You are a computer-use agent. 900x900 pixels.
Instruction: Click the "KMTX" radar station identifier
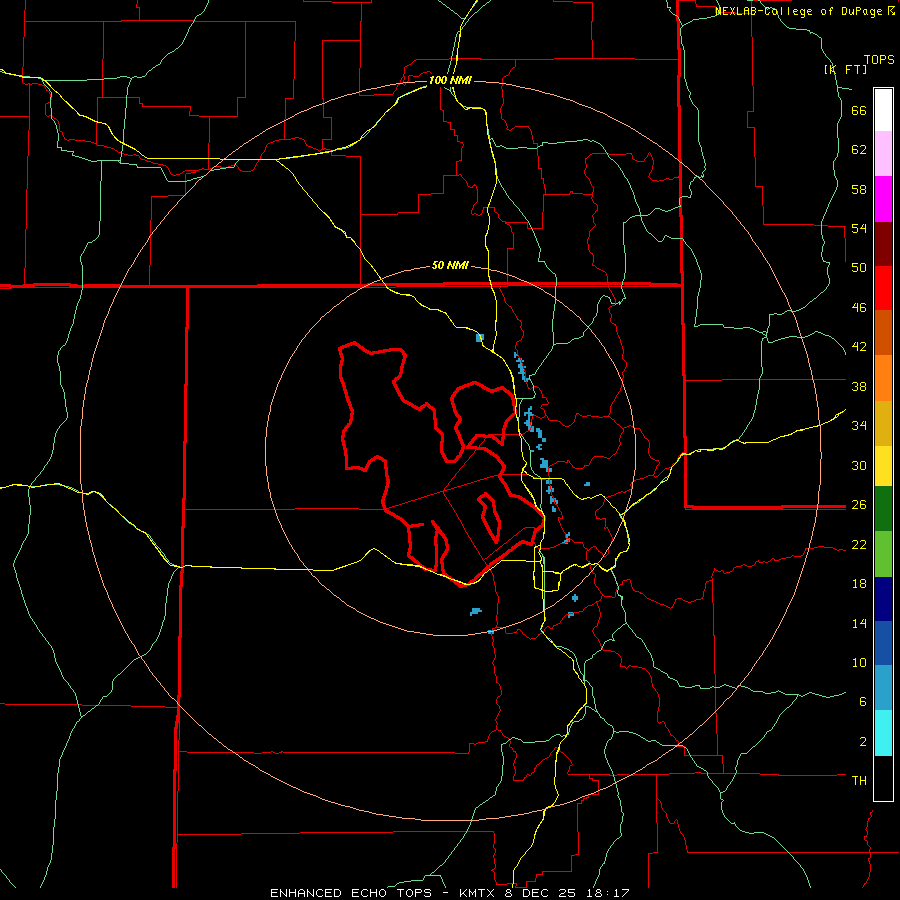pos(479,893)
